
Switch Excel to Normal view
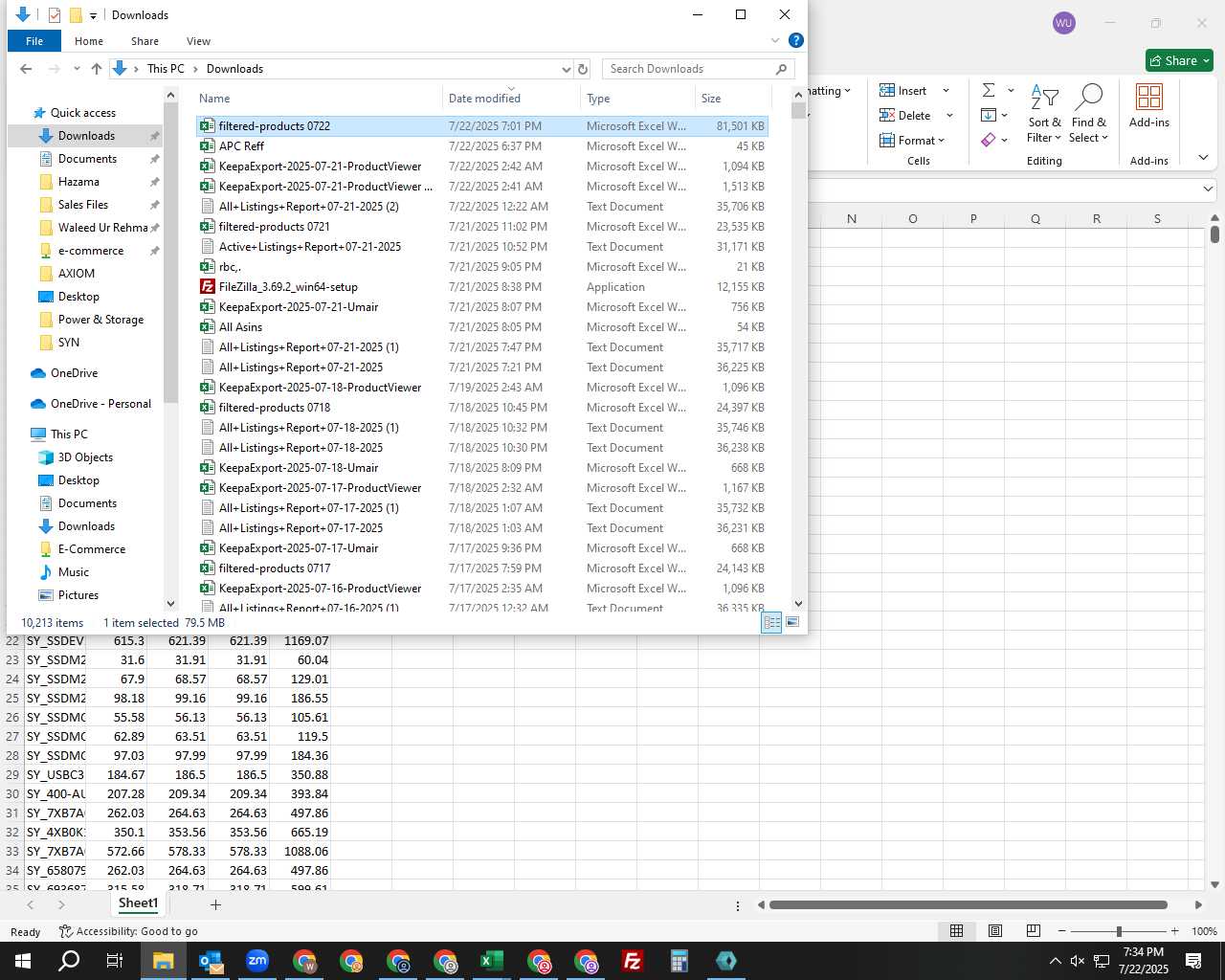(956, 930)
